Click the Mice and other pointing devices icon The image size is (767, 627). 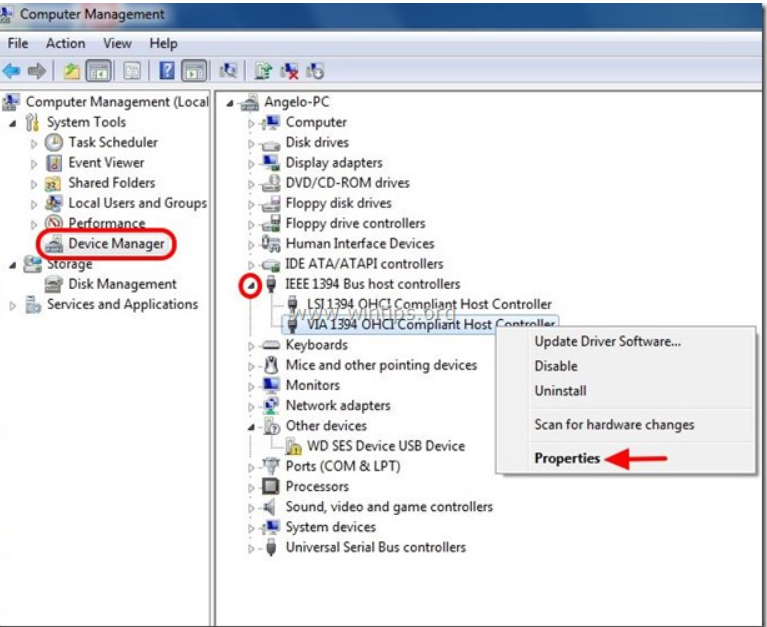(271, 365)
